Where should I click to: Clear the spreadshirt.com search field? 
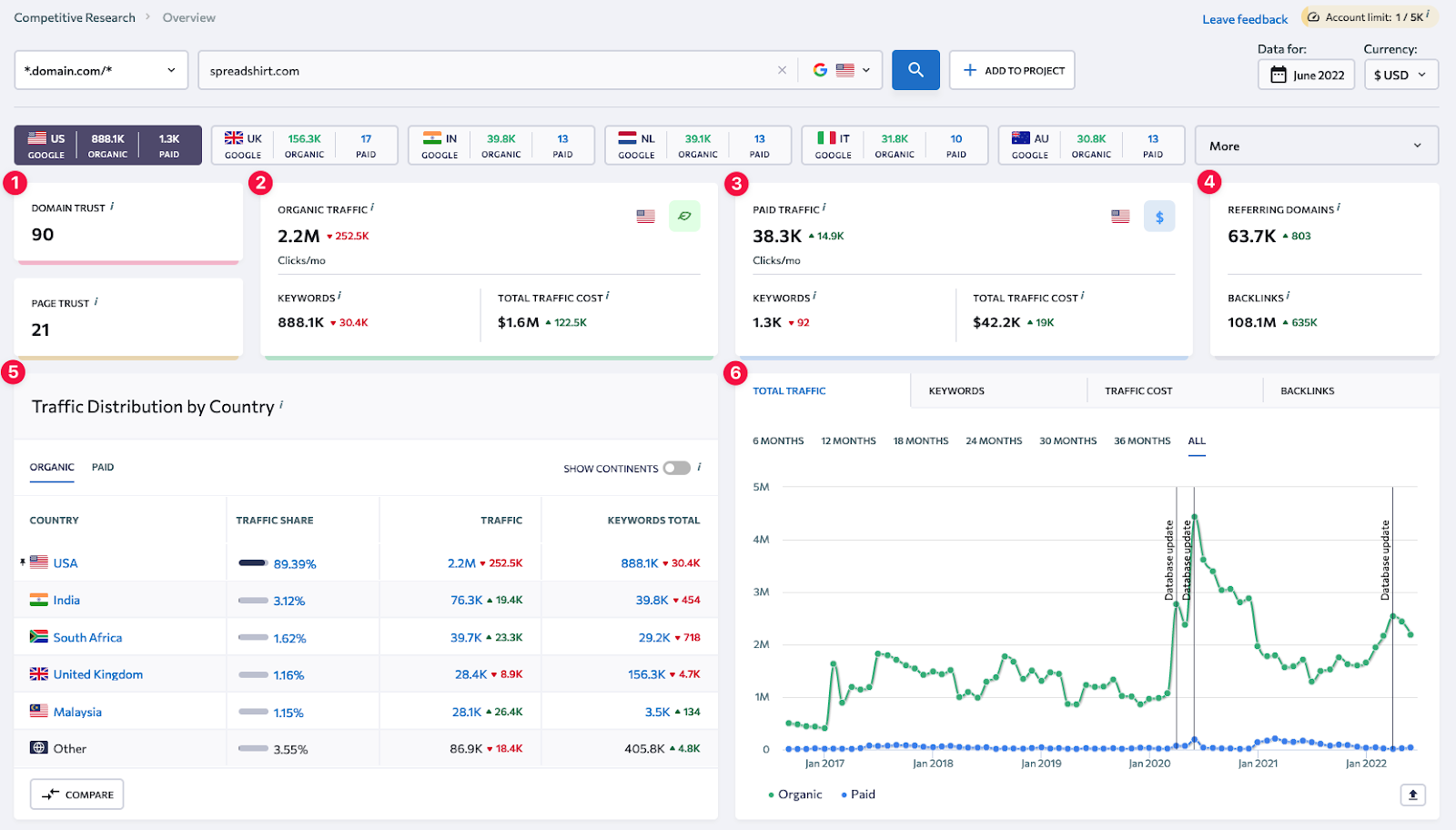(782, 70)
